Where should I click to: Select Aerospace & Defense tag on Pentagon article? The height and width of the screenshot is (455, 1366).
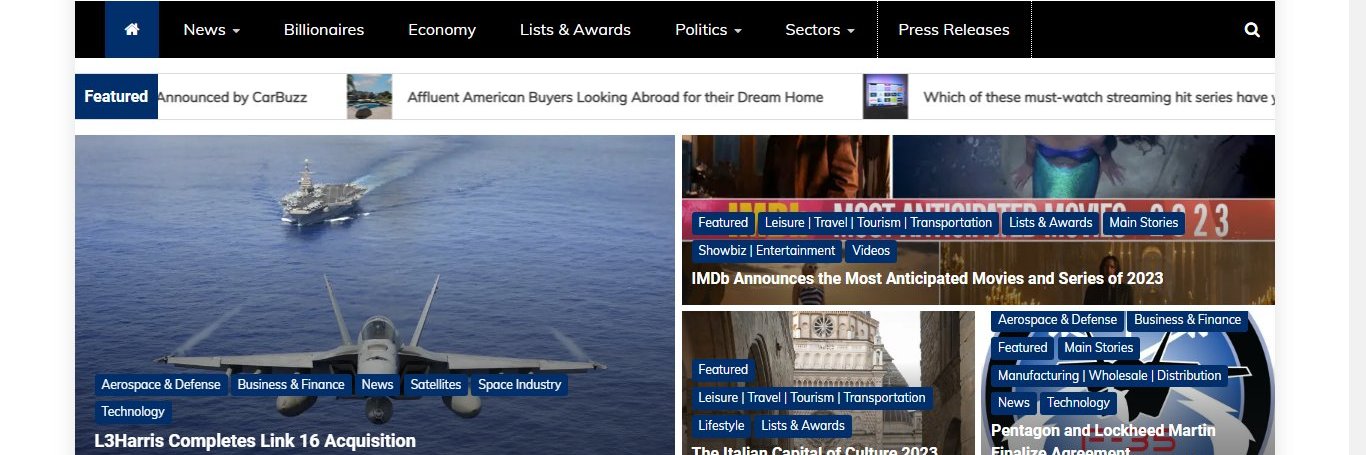(1057, 320)
